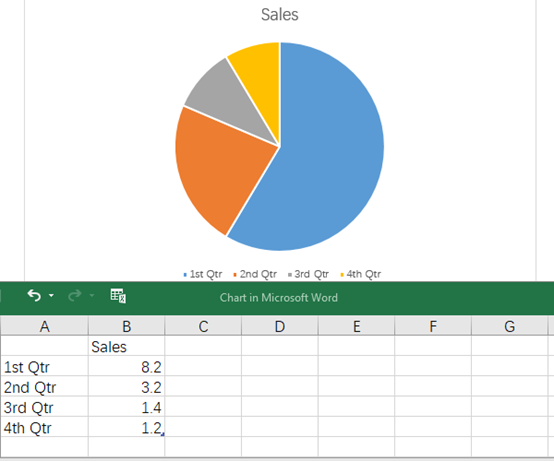Screen dimensions: 554x461
Task: Click the Sales chart title
Action: (x=279, y=15)
